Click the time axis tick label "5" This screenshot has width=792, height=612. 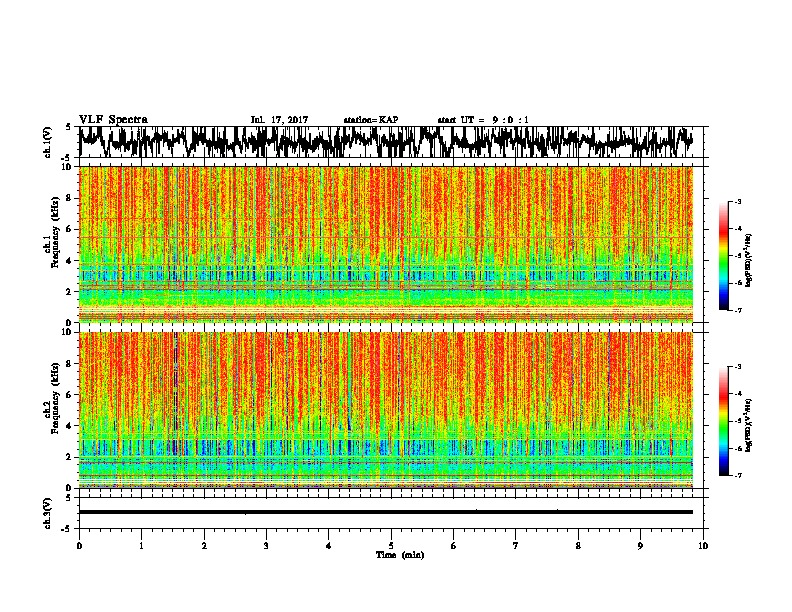[x=391, y=546]
